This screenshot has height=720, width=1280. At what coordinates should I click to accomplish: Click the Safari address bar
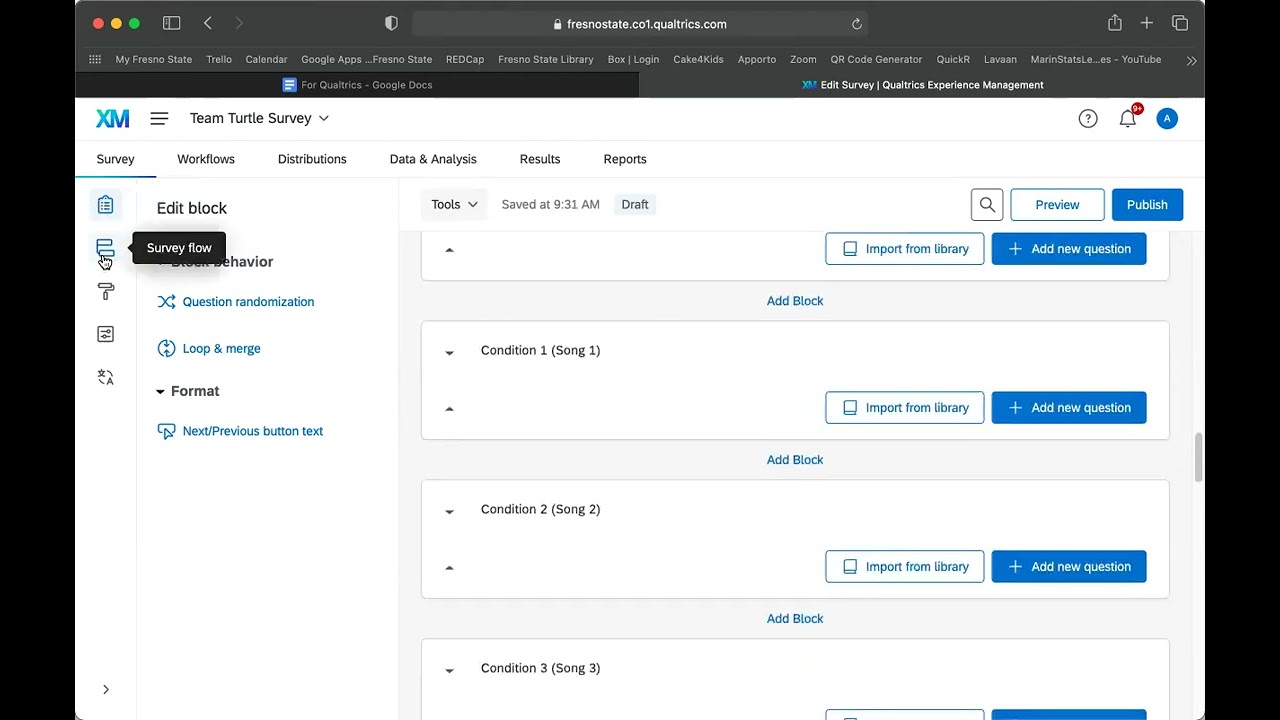640,24
